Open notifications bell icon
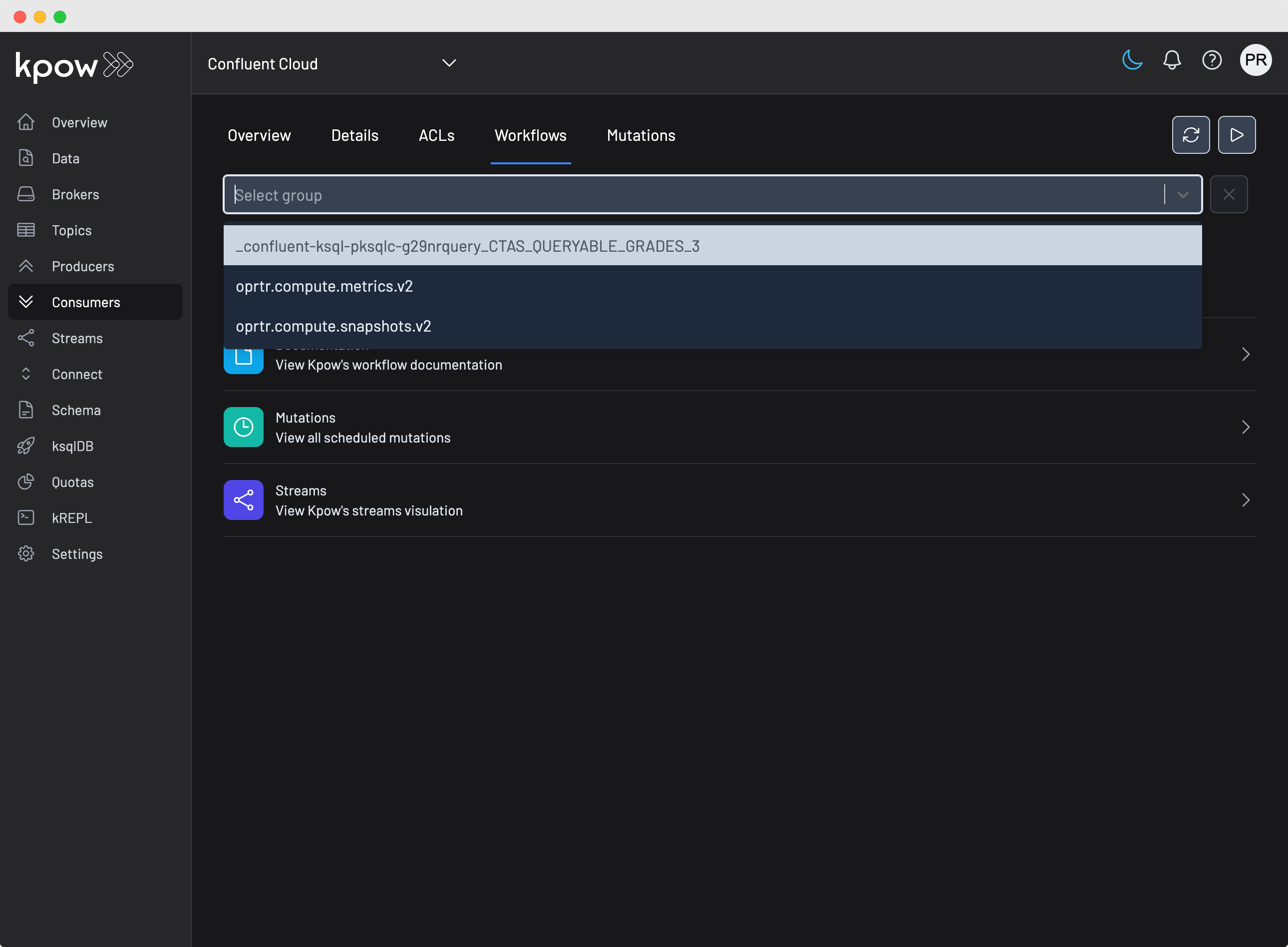This screenshot has height=947, width=1288. [1172, 60]
